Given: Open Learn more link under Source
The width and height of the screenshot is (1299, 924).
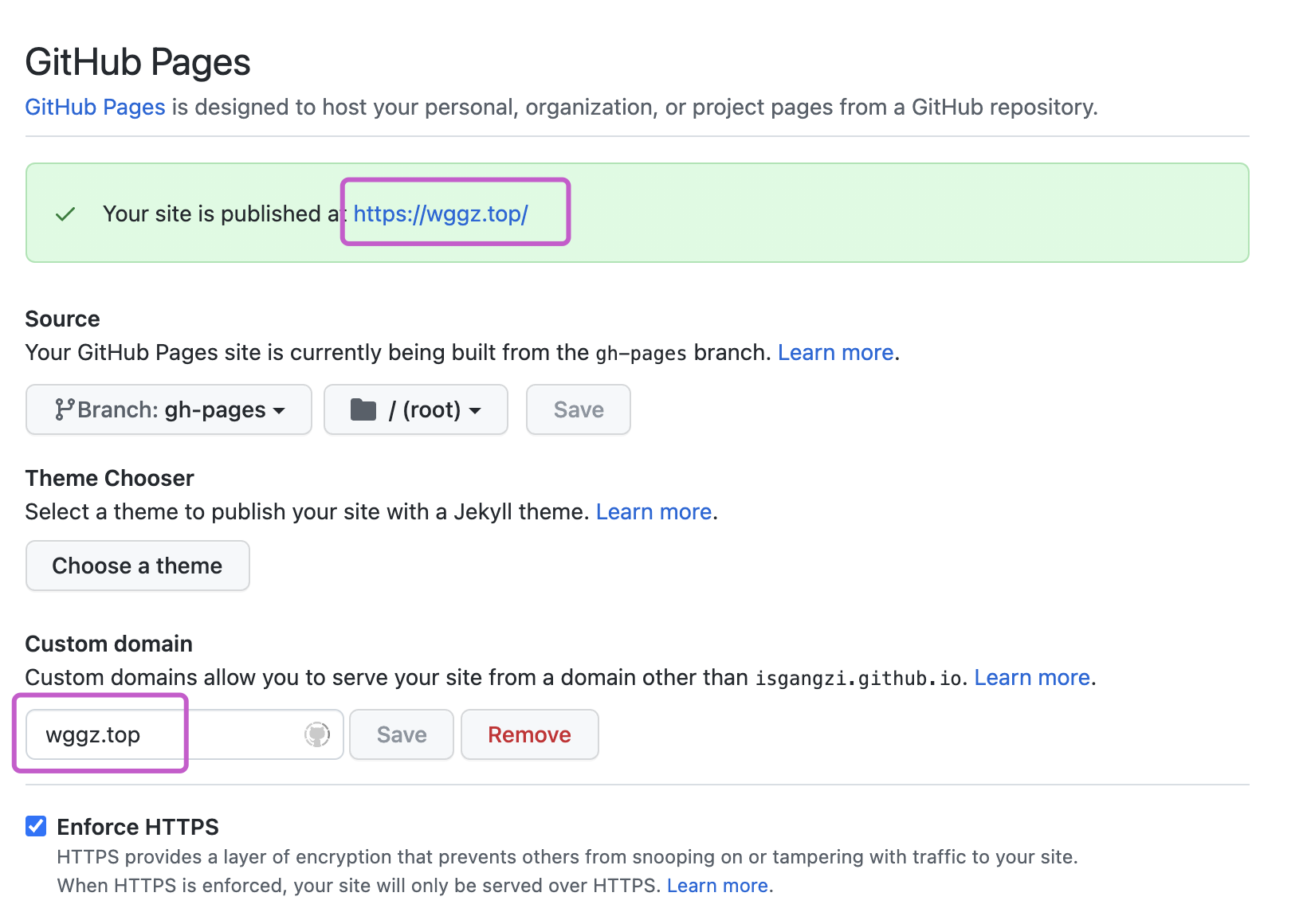Looking at the screenshot, I should (x=835, y=352).
